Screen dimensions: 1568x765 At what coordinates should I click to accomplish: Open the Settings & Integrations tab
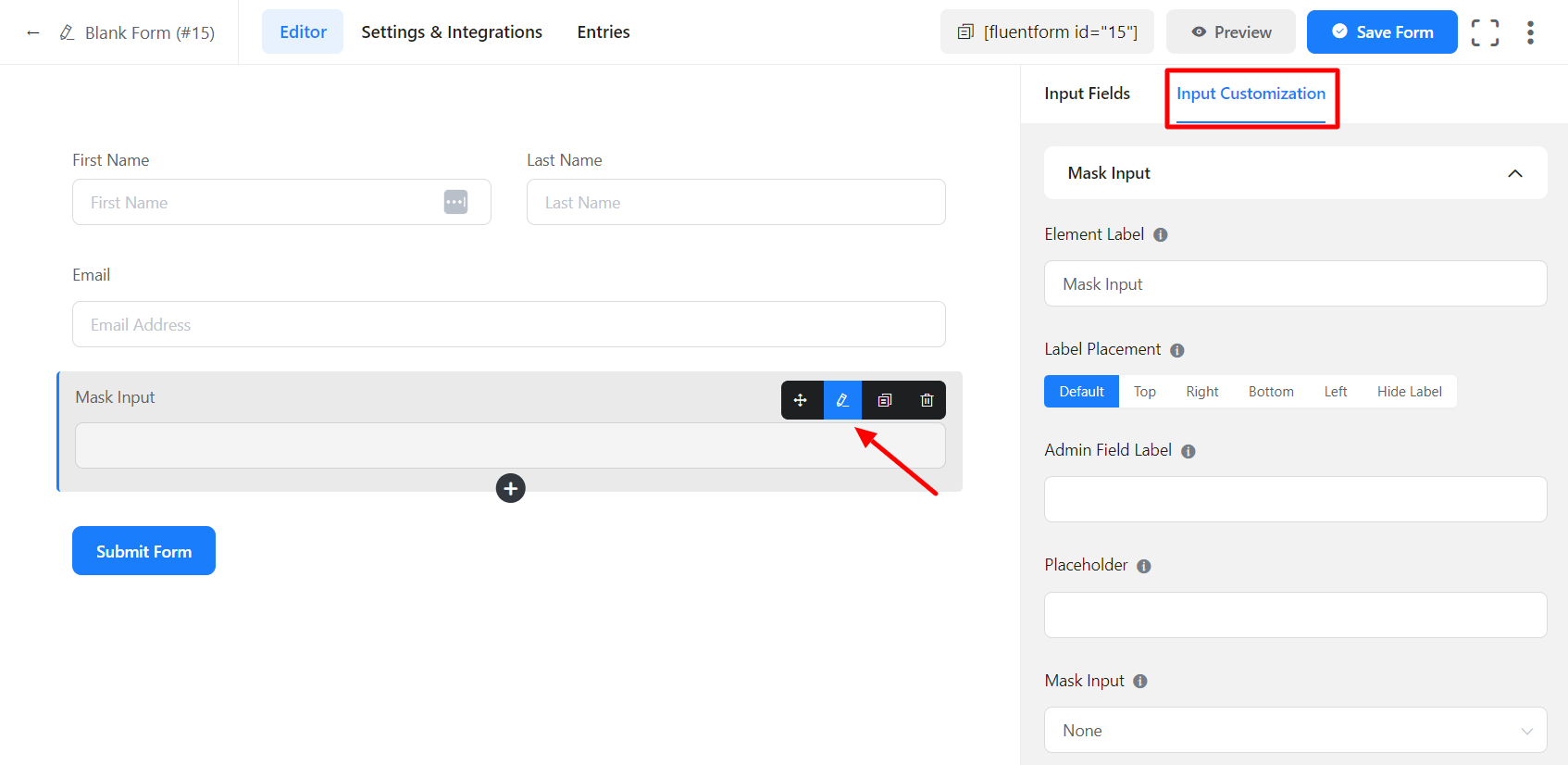(452, 32)
